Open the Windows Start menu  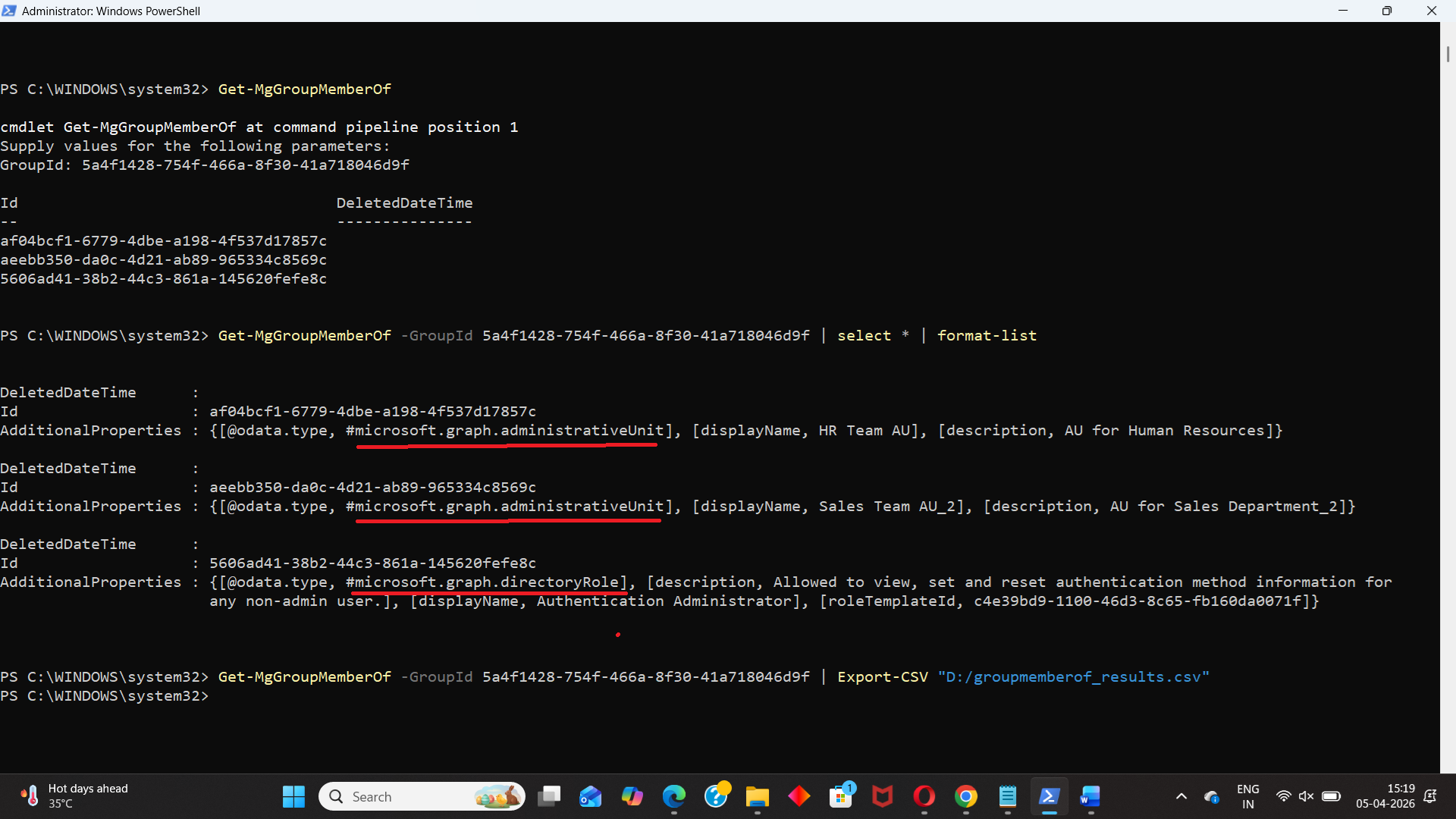(x=293, y=796)
